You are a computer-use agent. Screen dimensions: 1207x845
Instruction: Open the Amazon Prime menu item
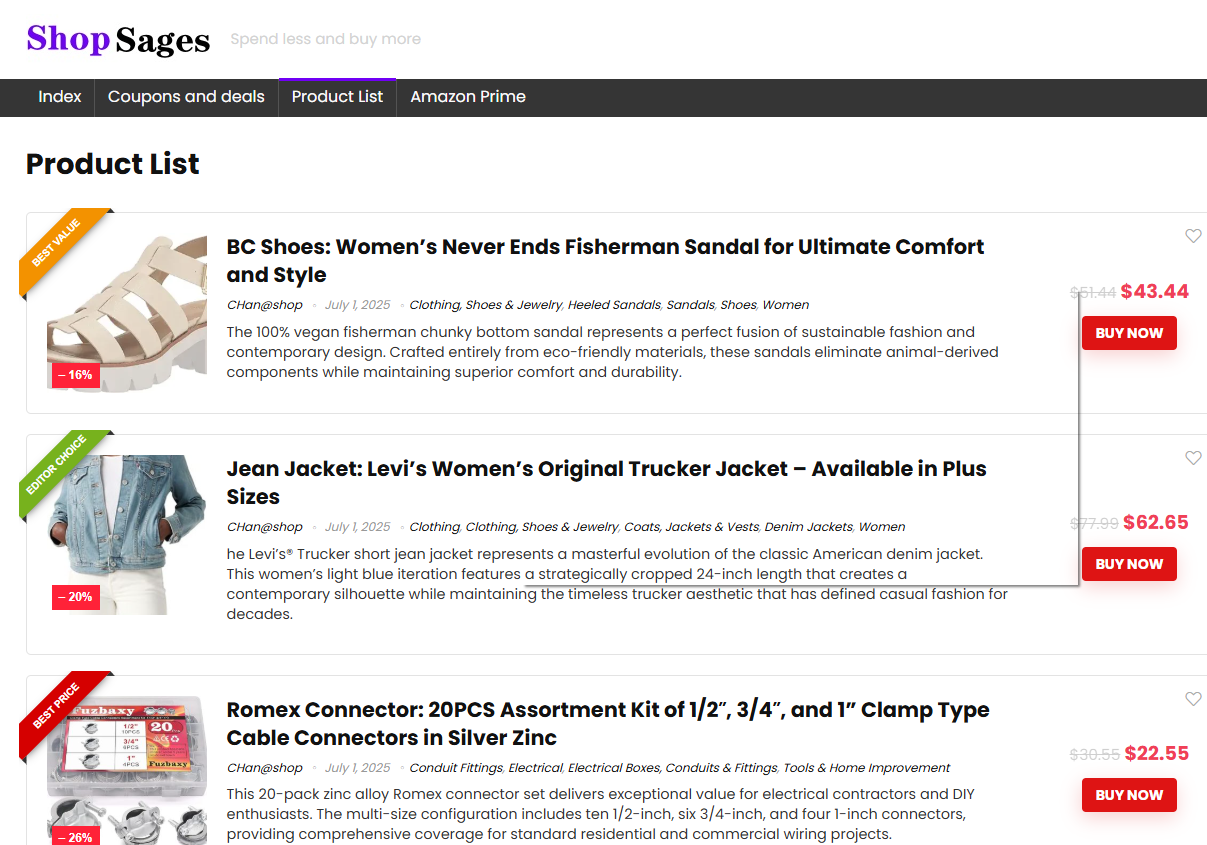pyautogui.click(x=468, y=97)
